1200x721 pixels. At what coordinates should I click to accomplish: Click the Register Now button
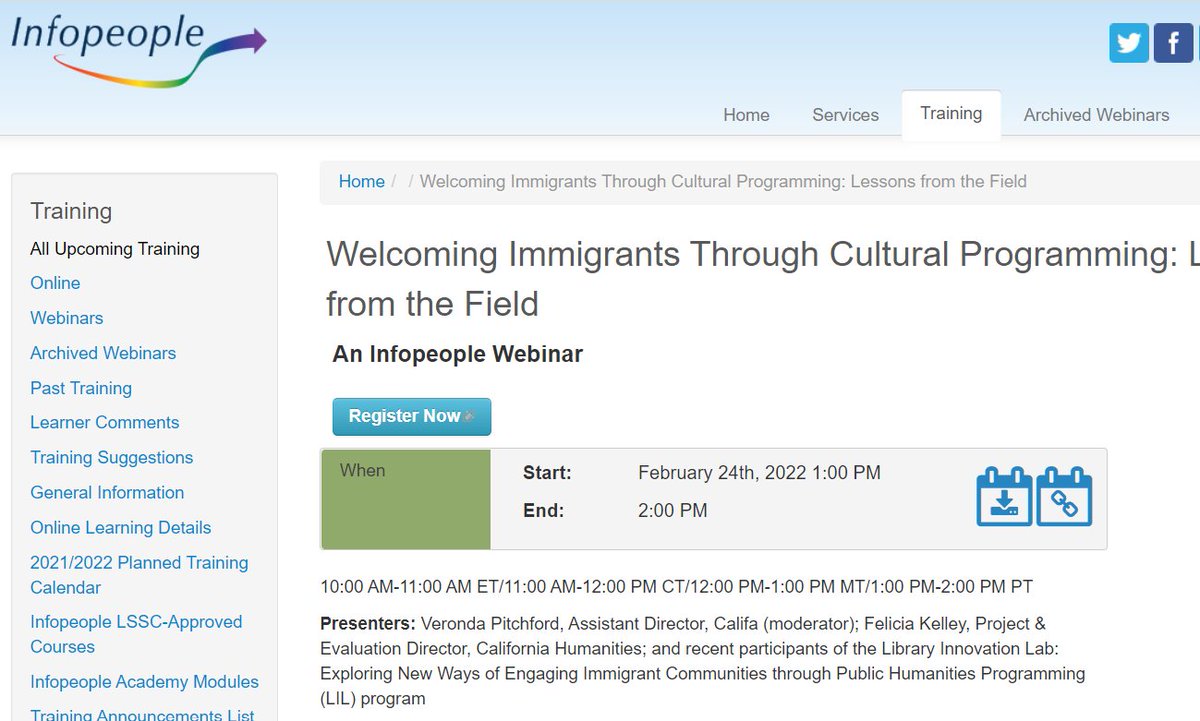pyautogui.click(x=411, y=416)
